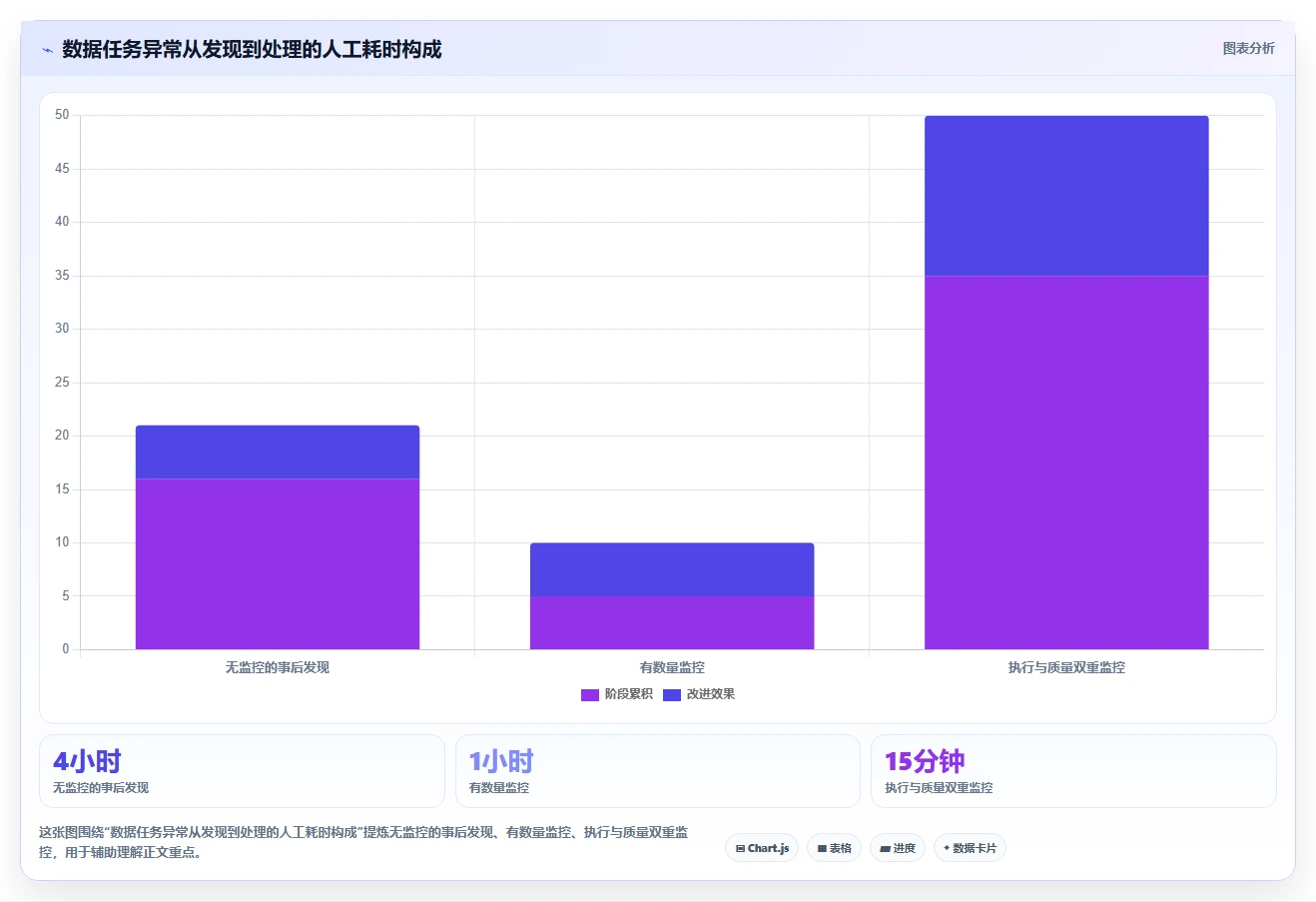Click the chart title 数据任务异常从发现到处理的人工耗时构成
The height and width of the screenshot is (902, 1316).
[252, 49]
